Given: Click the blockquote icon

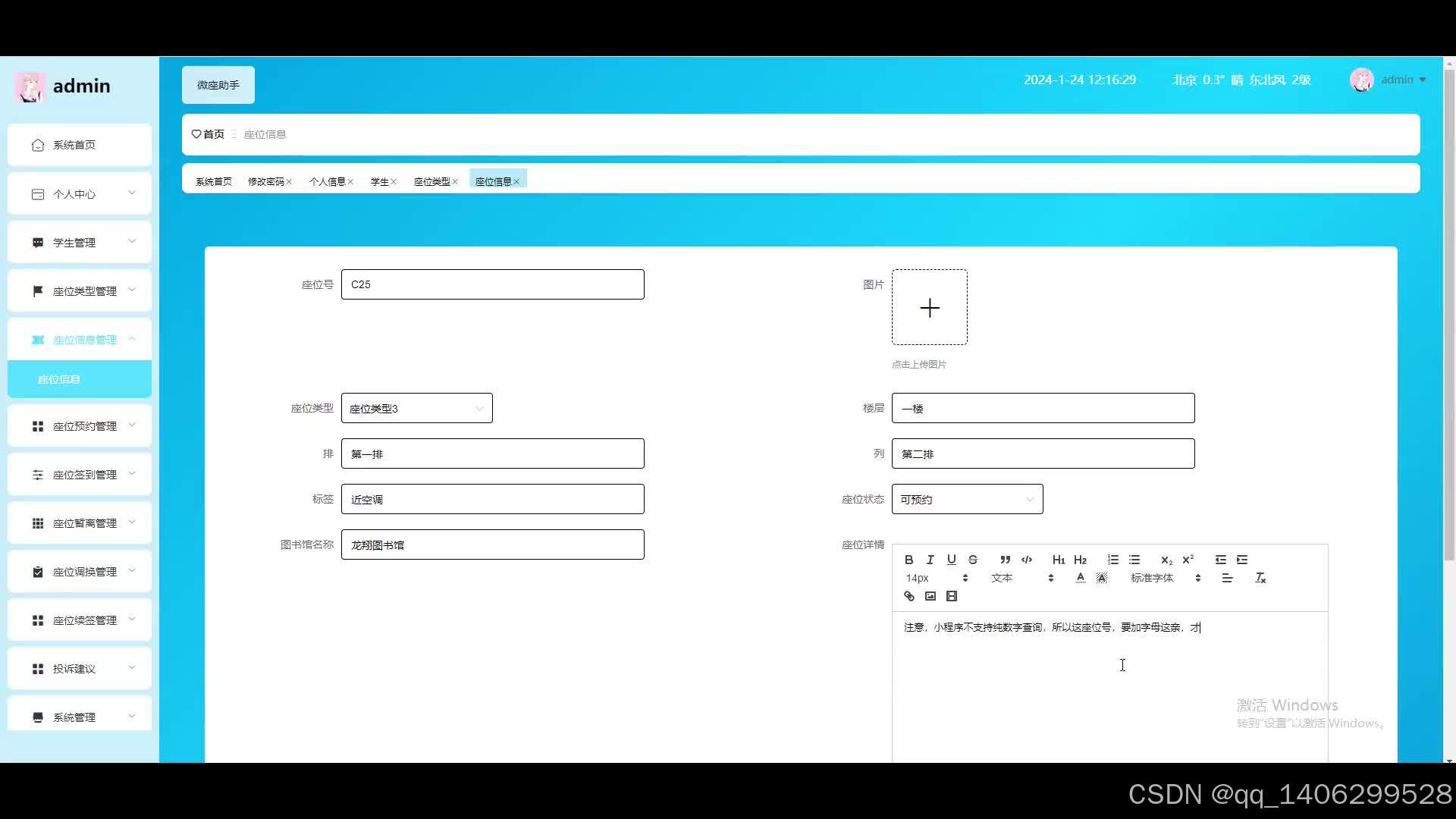Looking at the screenshot, I should 1005,560.
